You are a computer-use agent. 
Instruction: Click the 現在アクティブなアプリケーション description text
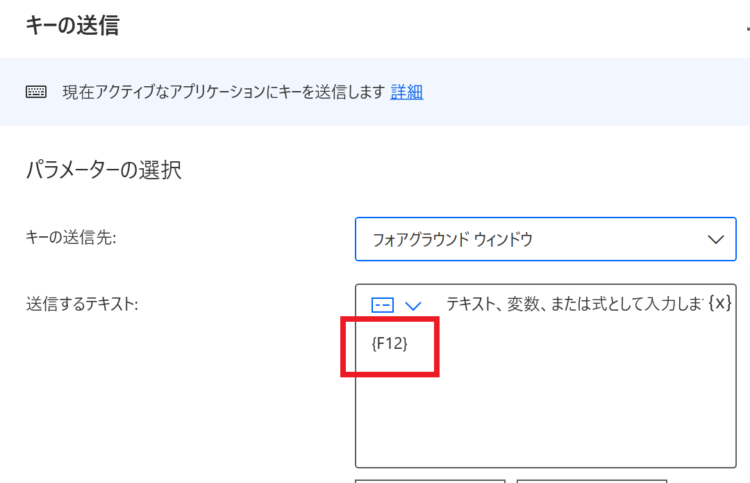[x=223, y=92]
